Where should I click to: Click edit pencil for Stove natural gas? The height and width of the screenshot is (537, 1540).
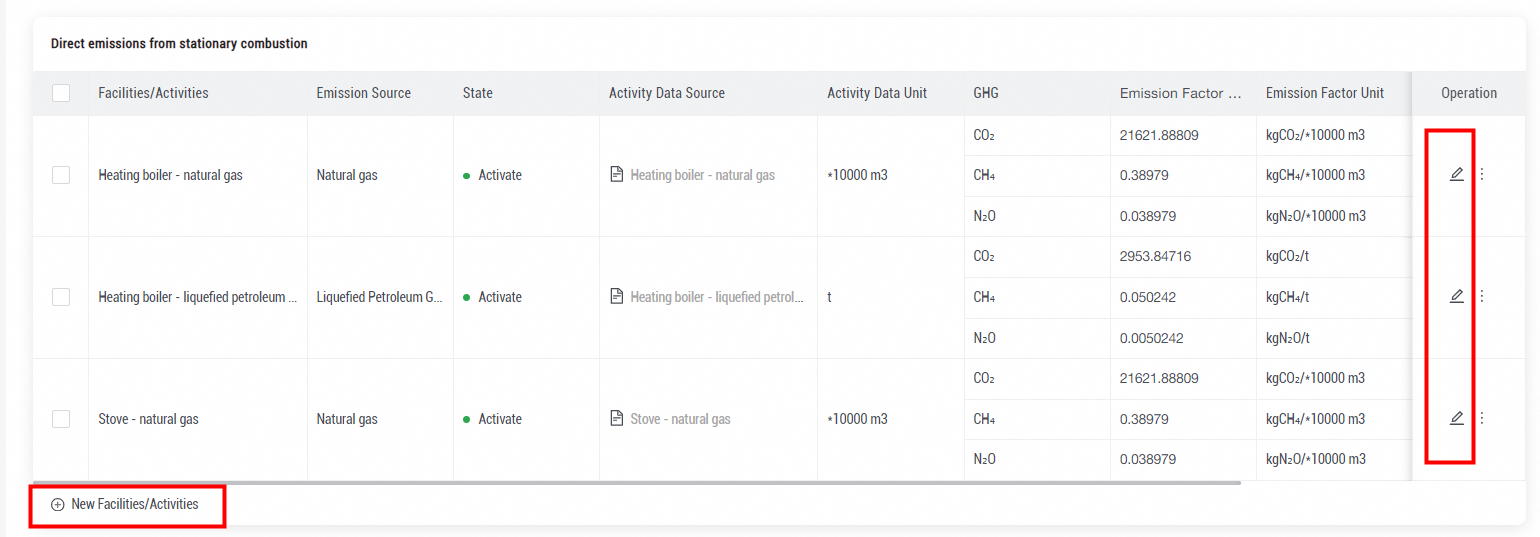coord(1456,419)
